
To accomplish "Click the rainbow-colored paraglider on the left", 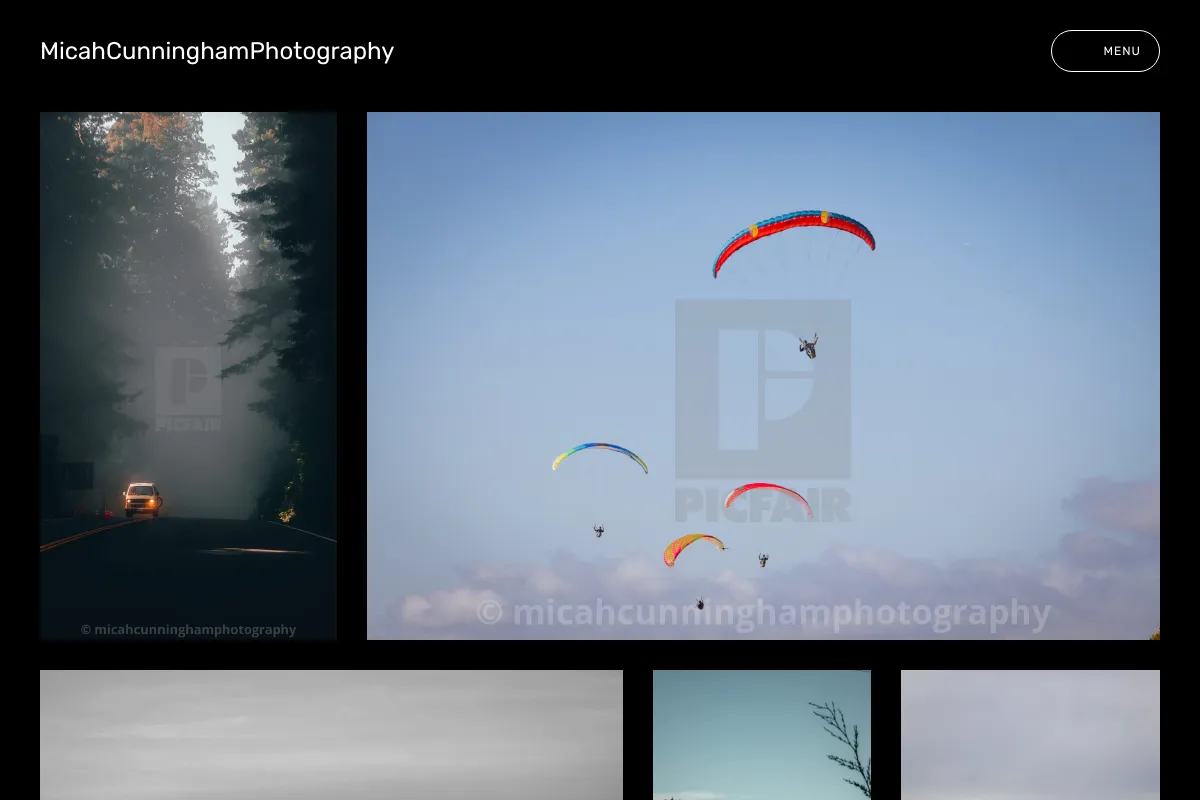I will pos(600,456).
